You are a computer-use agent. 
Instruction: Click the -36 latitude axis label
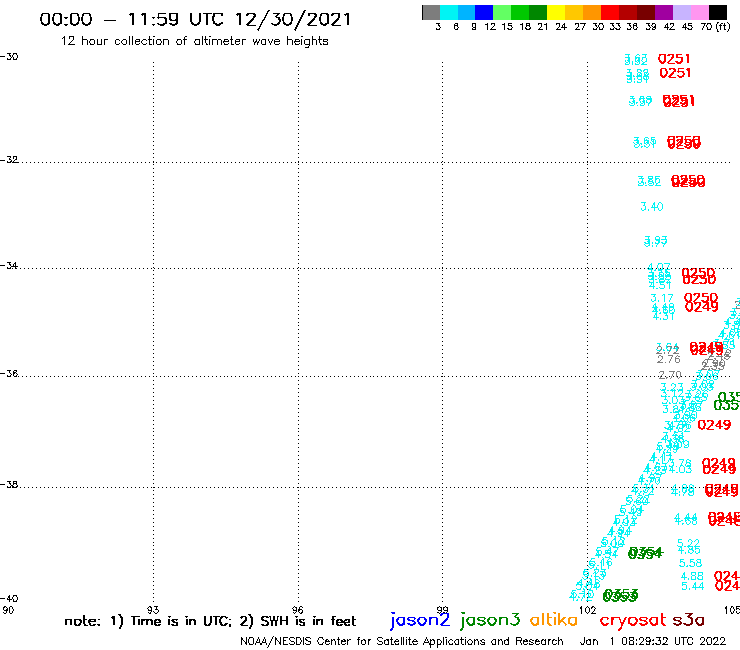point(9,373)
